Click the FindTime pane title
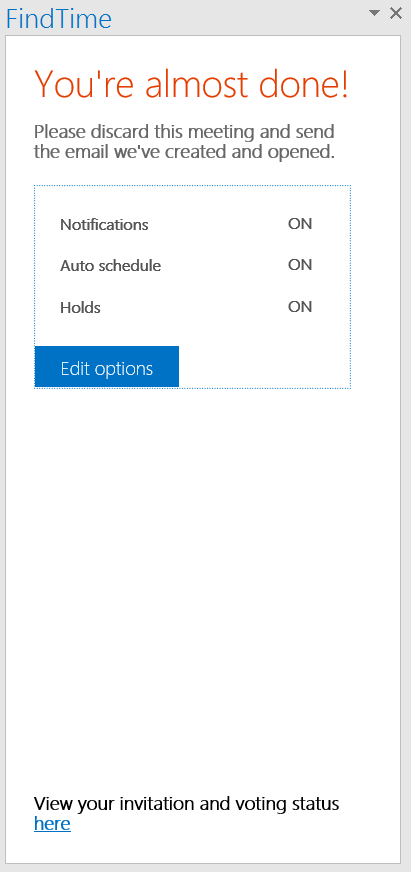Image resolution: width=411 pixels, height=872 pixels. tap(59, 19)
